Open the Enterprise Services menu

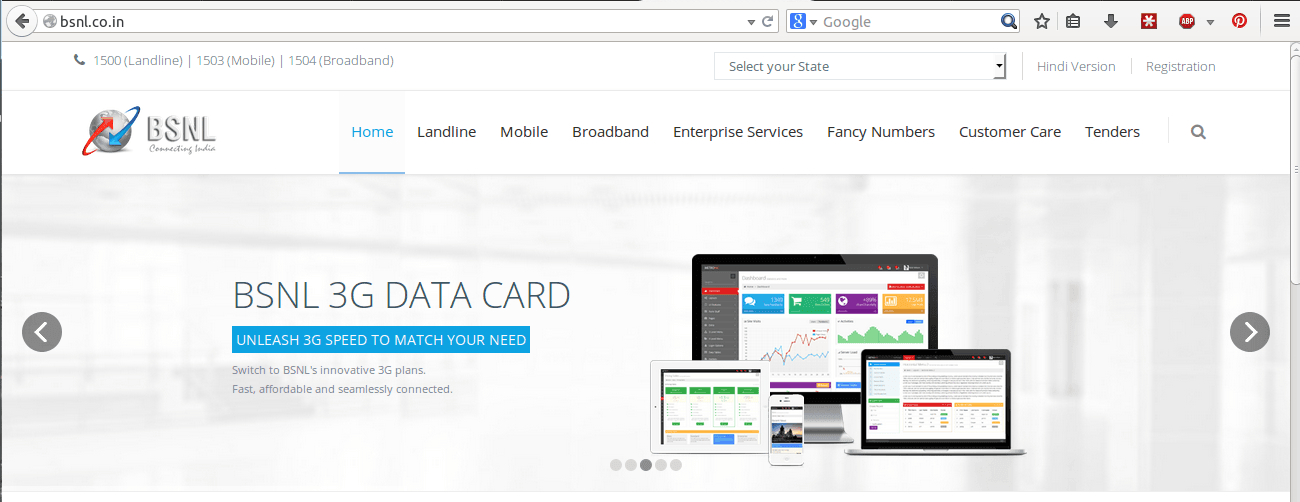tap(738, 132)
